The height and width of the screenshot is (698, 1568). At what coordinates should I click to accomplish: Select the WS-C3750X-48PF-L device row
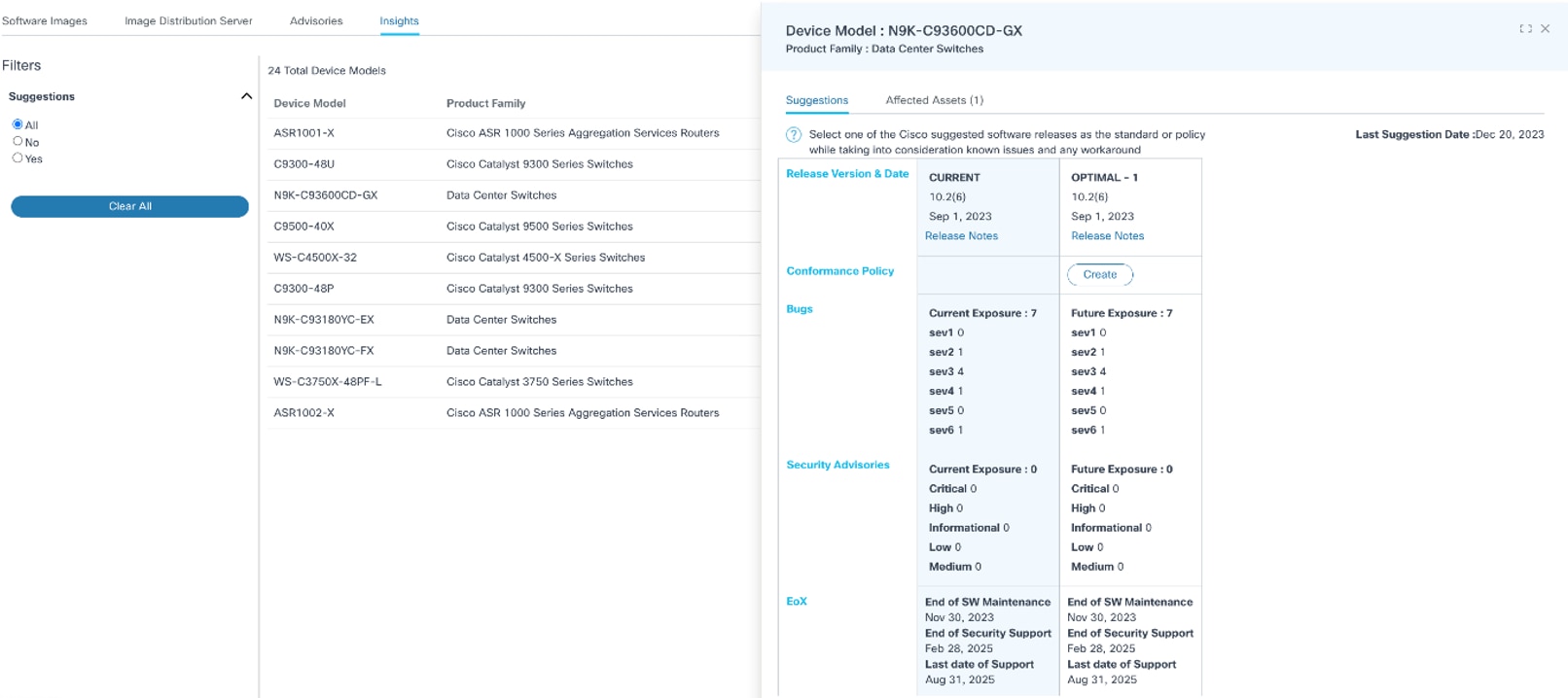tap(514, 382)
